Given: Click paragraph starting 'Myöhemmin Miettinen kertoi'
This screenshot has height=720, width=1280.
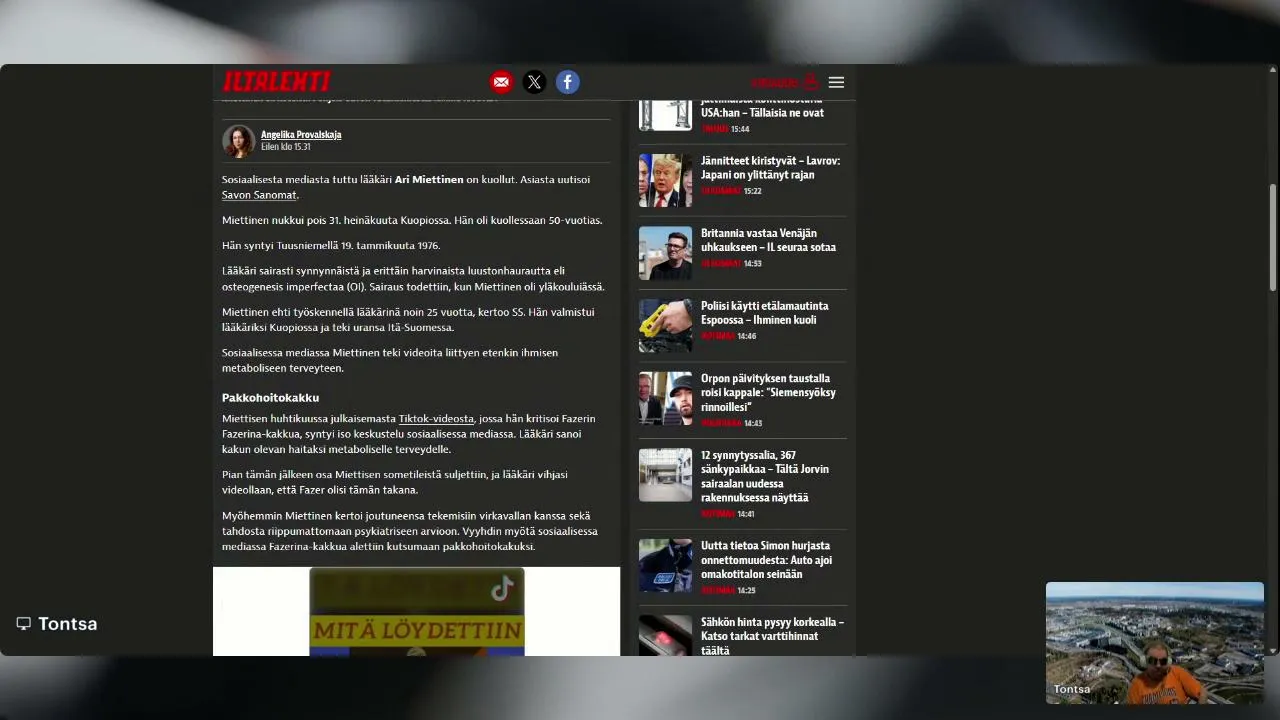Looking at the screenshot, I should pos(410,531).
